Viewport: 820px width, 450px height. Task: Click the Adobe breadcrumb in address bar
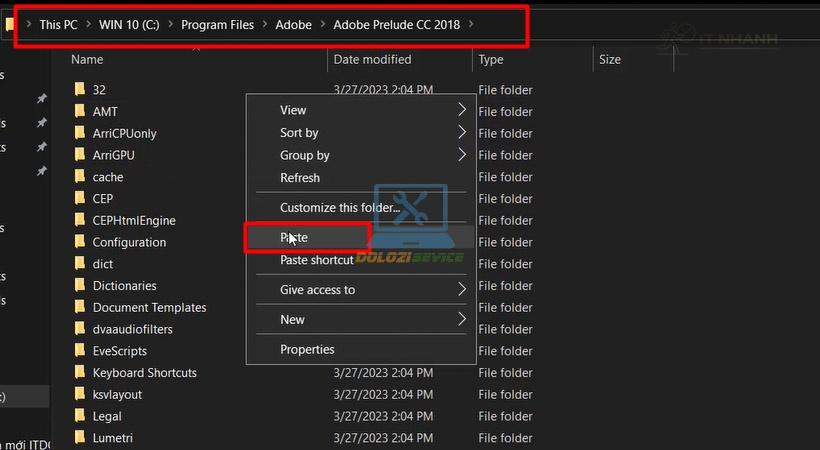tap(294, 24)
